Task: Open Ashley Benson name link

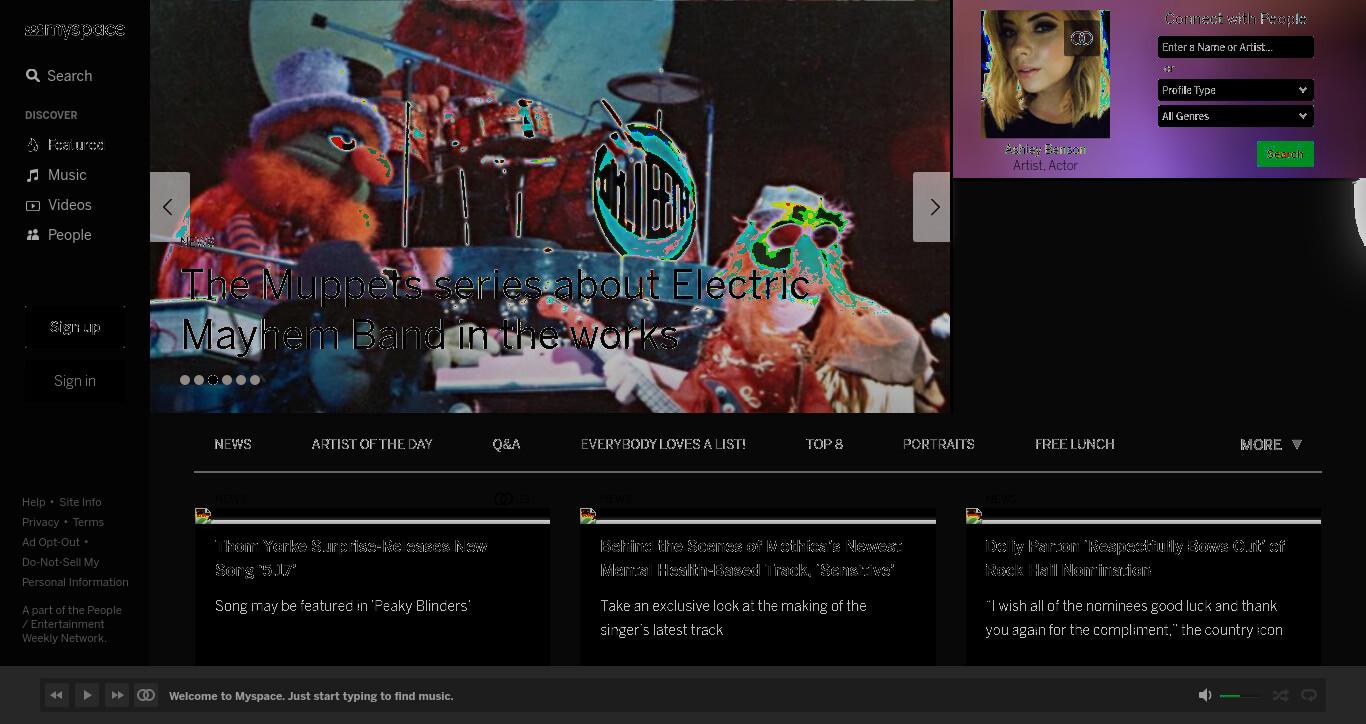Action: coord(1045,149)
